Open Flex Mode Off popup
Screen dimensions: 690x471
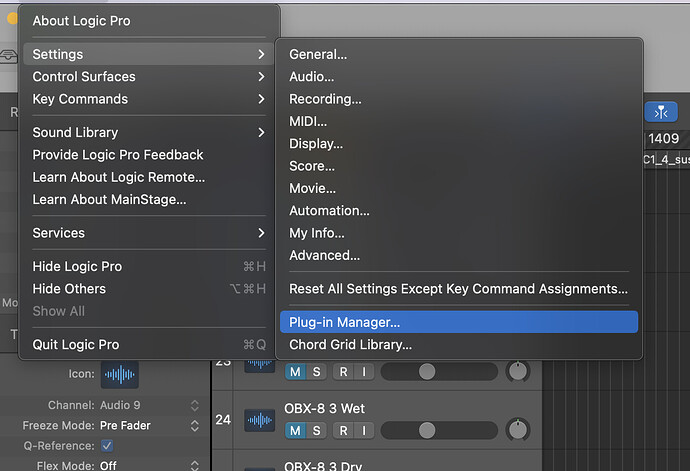coord(150,465)
